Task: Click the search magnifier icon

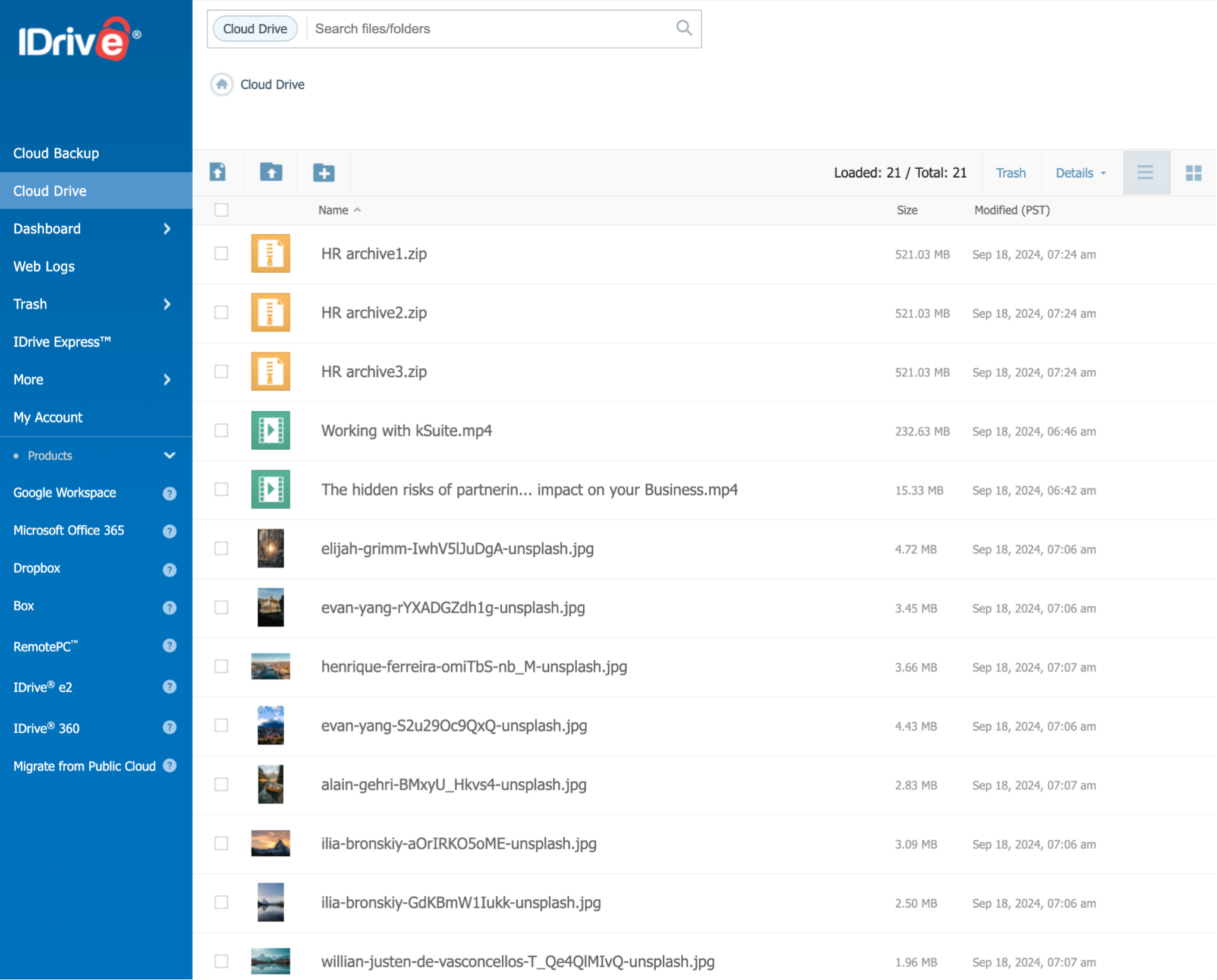Action: coord(684,28)
